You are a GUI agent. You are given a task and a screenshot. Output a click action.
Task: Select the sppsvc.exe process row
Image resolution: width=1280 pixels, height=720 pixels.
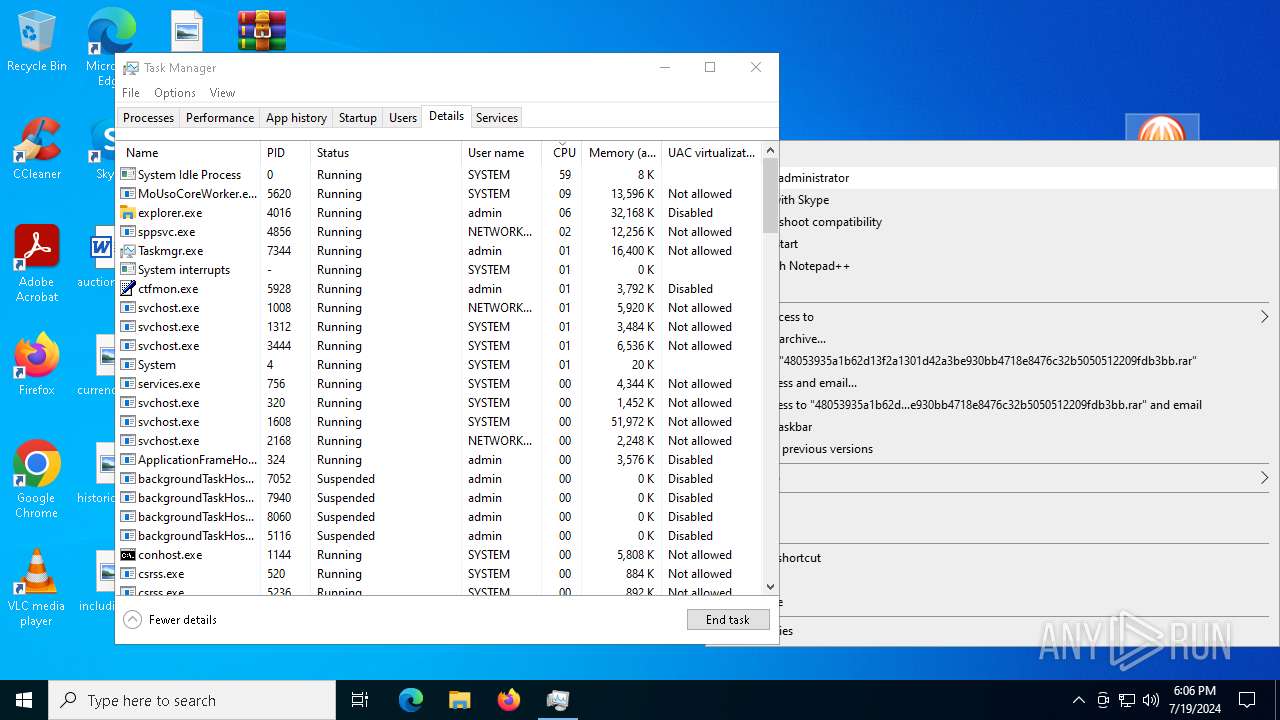439,232
